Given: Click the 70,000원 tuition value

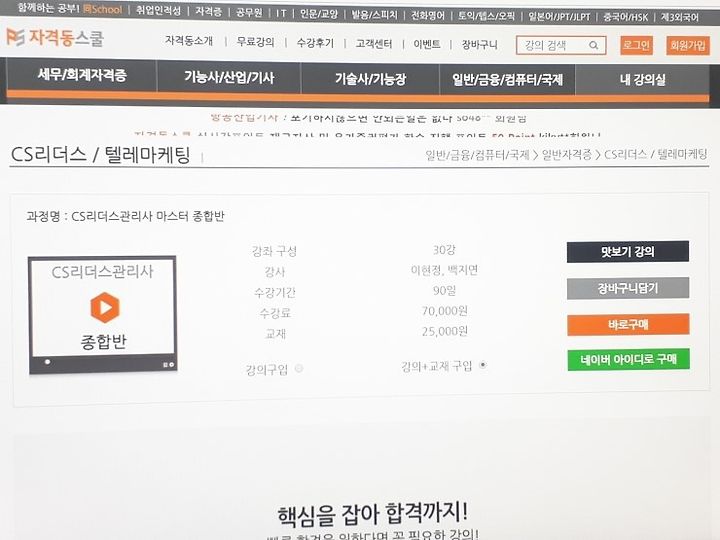Looking at the screenshot, I should [444, 311].
